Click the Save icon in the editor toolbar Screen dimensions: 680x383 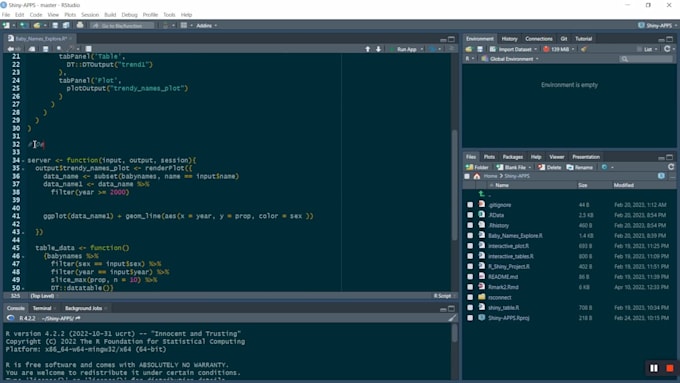point(45,49)
